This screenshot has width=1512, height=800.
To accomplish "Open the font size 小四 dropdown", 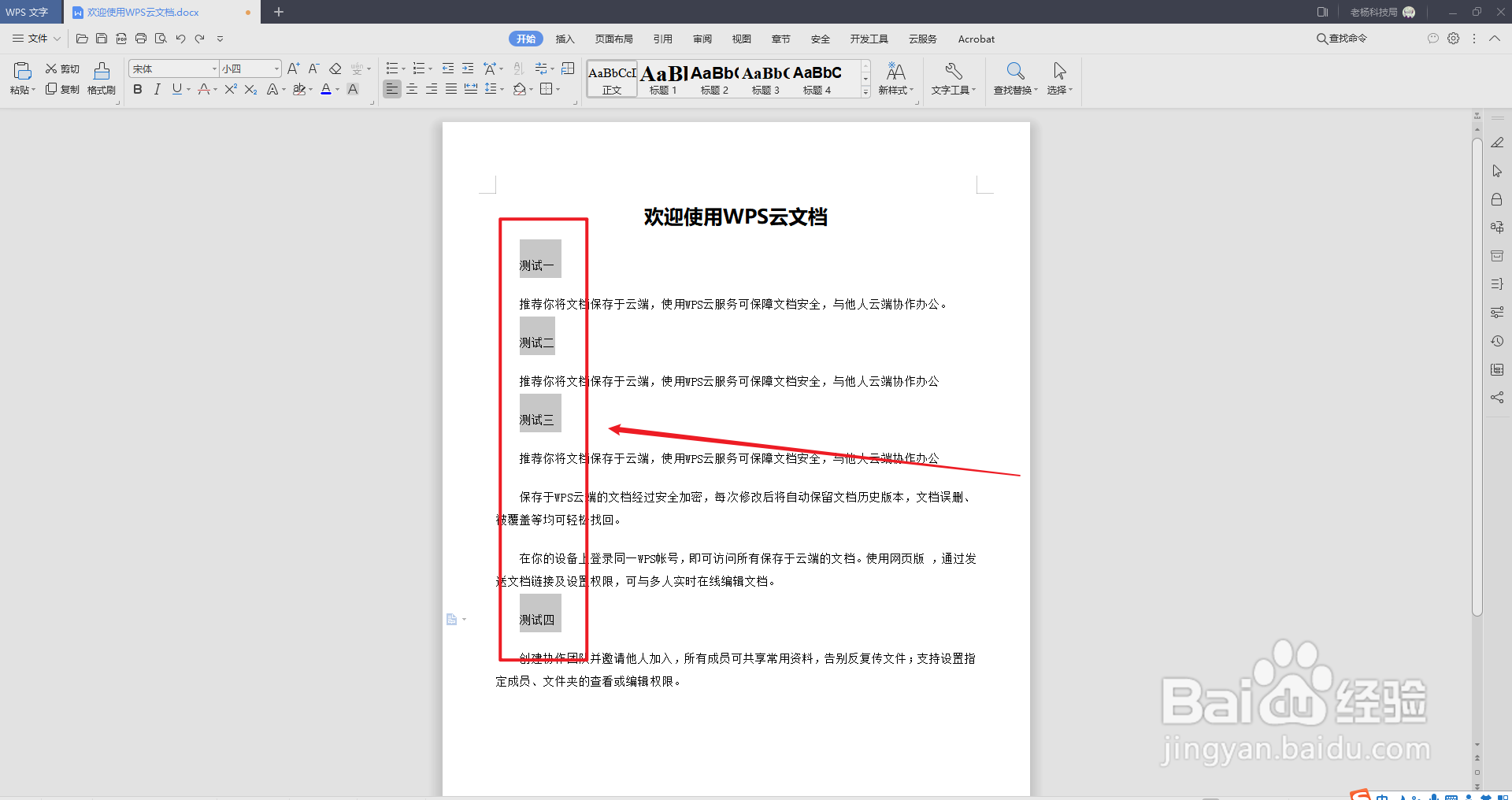I will click(x=276, y=69).
